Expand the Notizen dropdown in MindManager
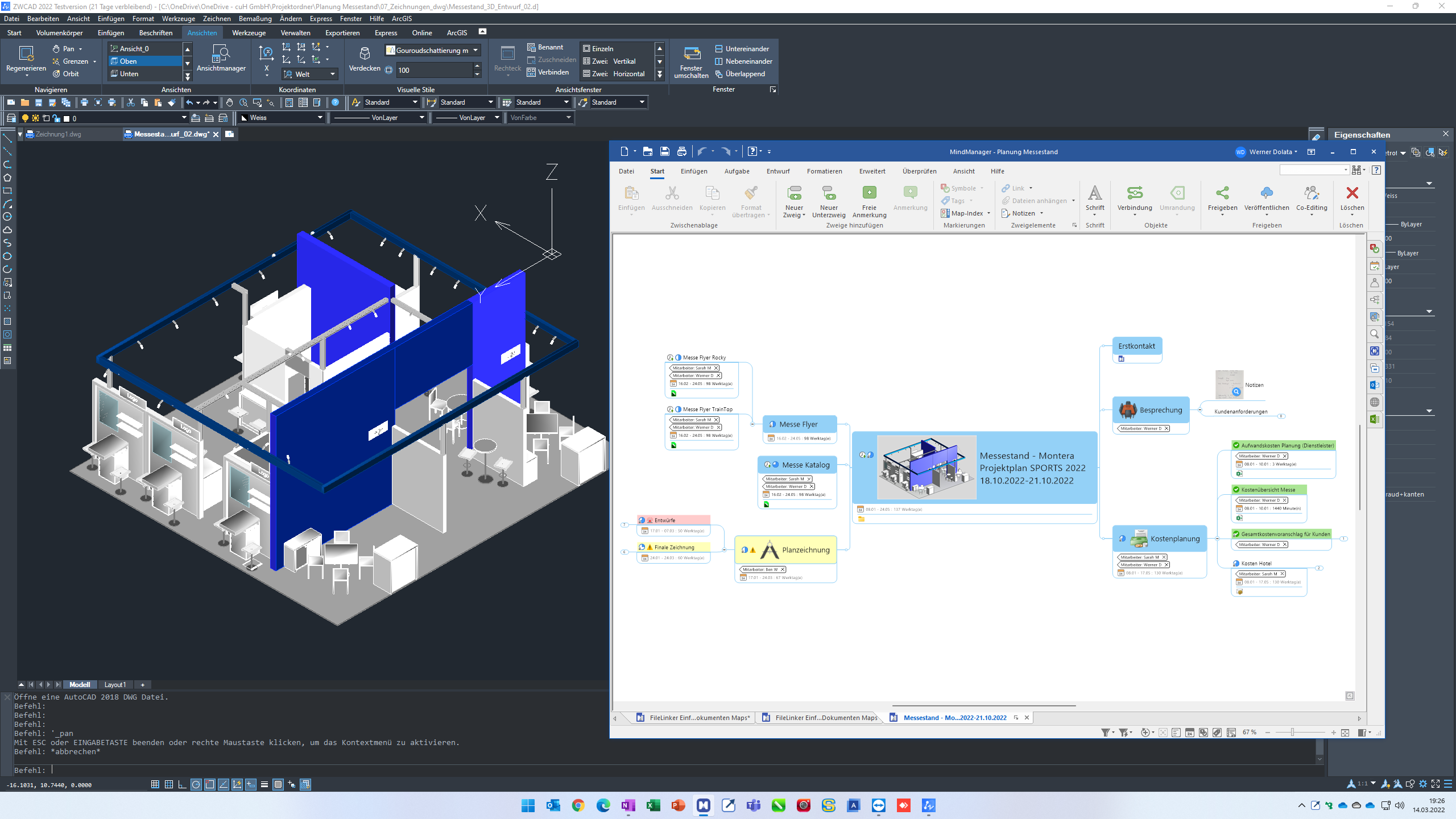 click(x=1041, y=213)
